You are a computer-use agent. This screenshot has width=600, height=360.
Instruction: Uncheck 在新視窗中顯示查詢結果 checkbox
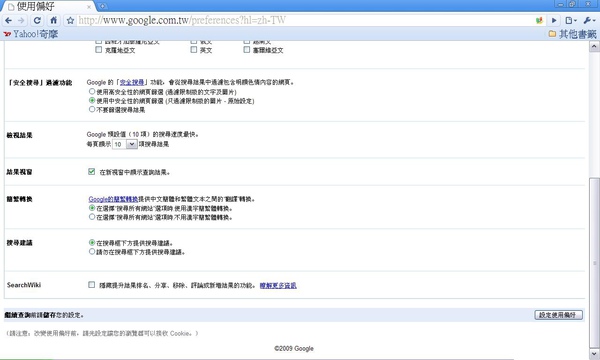click(x=91, y=171)
